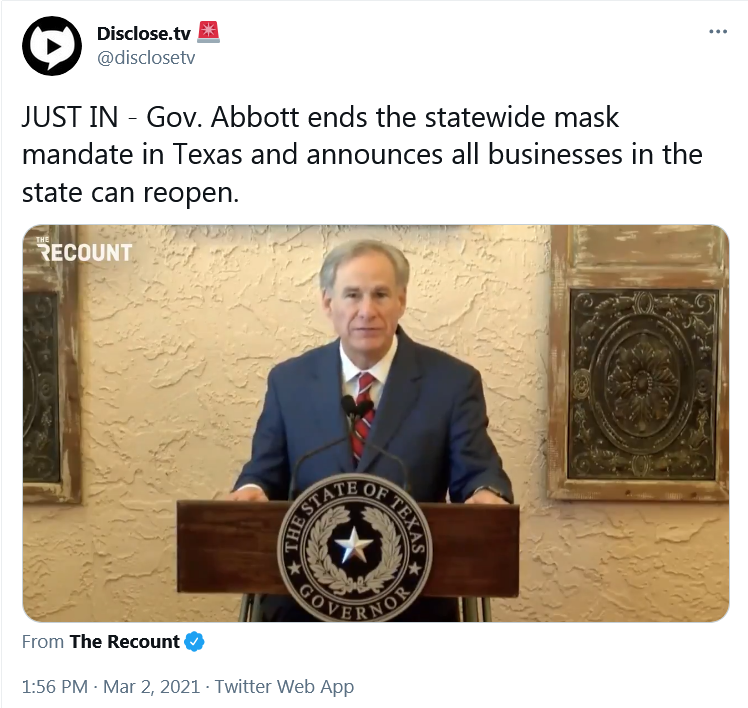Click the star in the podium seal center
The width and height of the screenshot is (748, 708).
pyautogui.click(x=353, y=544)
